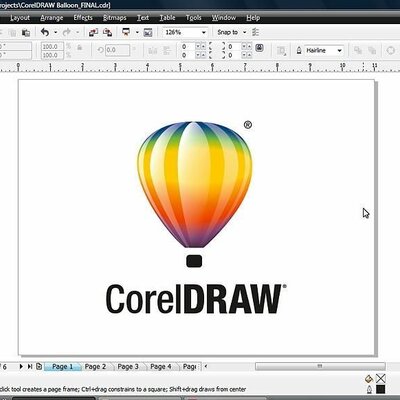The width and height of the screenshot is (400, 400).
Task: Go to the next page arrow
Action: [21, 367]
